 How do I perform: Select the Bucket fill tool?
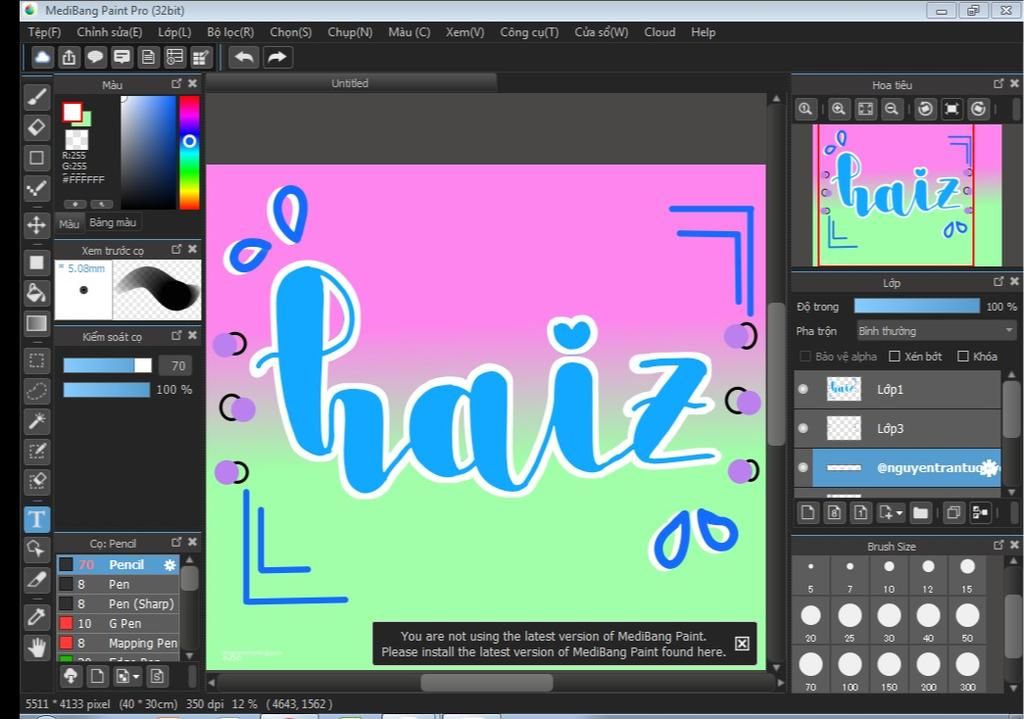coord(37,293)
